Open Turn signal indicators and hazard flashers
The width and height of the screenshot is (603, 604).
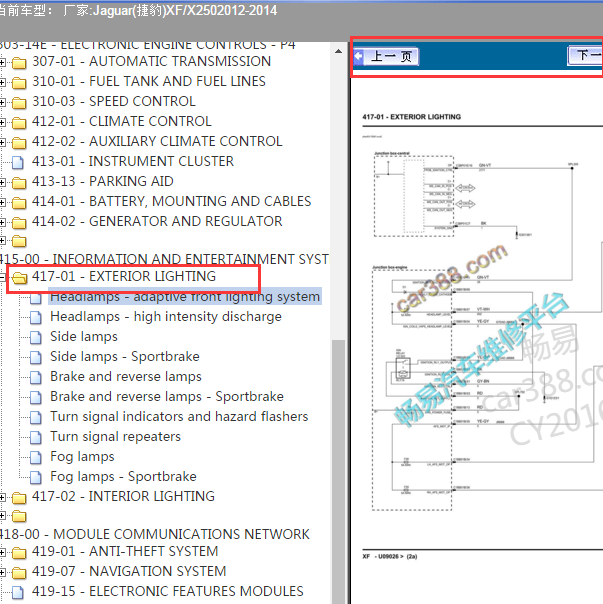click(179, 417)
